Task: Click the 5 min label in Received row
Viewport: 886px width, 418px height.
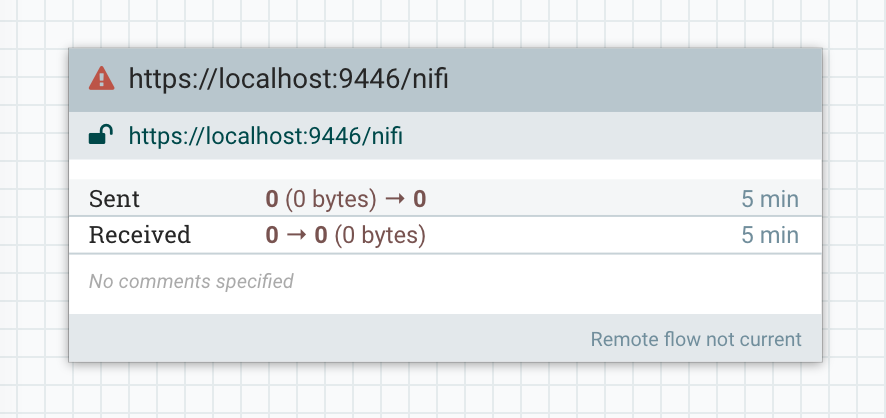Action: pos(770,235)
